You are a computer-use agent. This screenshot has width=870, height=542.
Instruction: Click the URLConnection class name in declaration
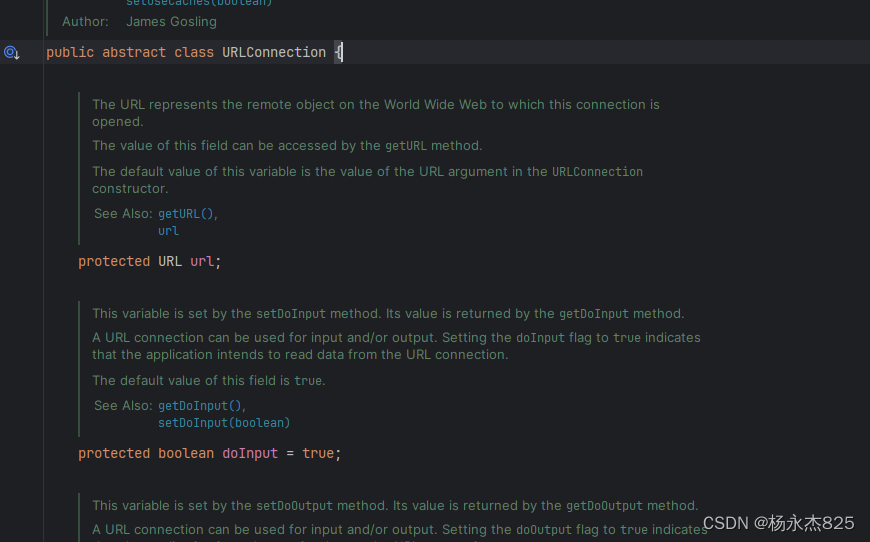[274, 52]
